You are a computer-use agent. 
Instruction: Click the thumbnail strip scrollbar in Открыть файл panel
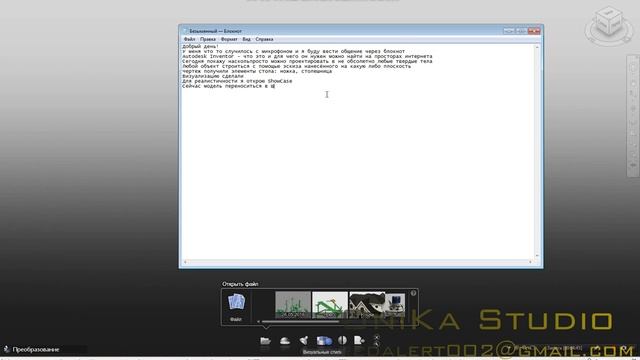[300, 322]
